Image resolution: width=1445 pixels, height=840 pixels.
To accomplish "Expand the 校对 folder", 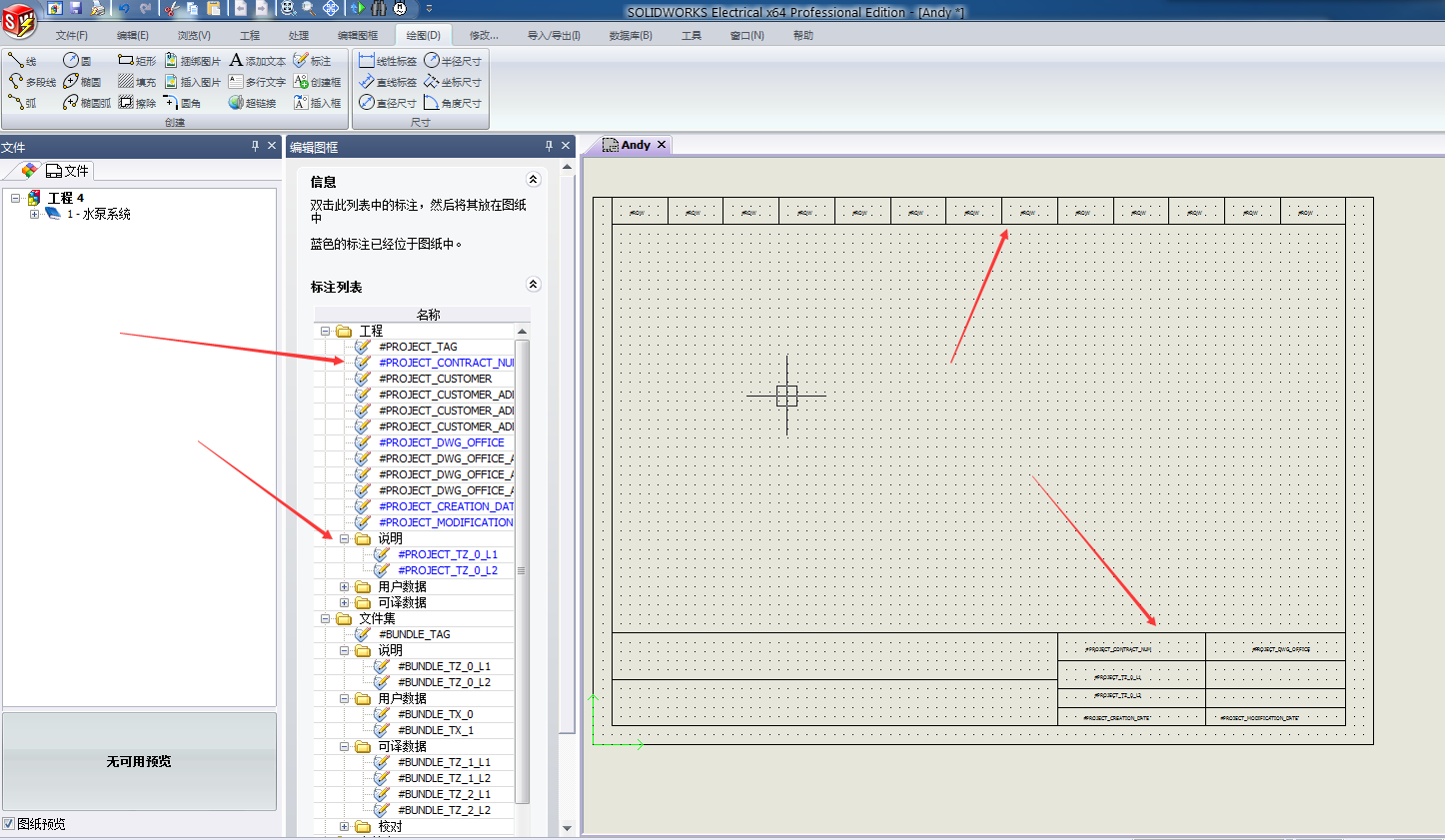I will click(x=344, y=826).
